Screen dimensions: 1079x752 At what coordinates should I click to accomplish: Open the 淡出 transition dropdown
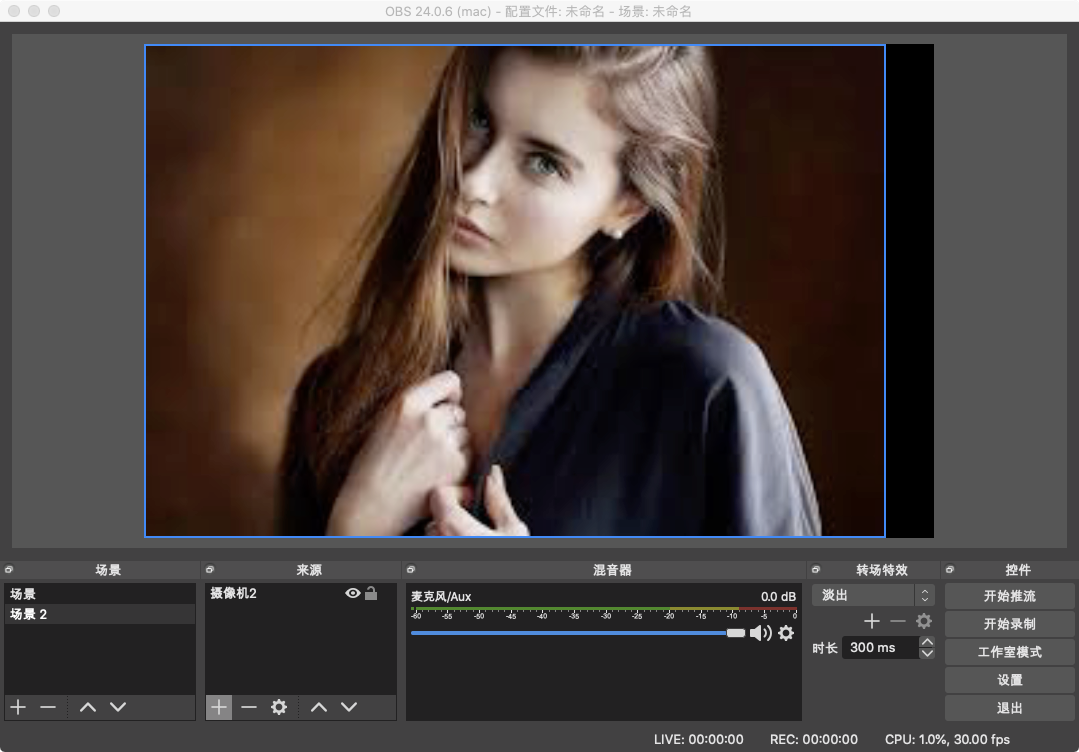[872, 595]
